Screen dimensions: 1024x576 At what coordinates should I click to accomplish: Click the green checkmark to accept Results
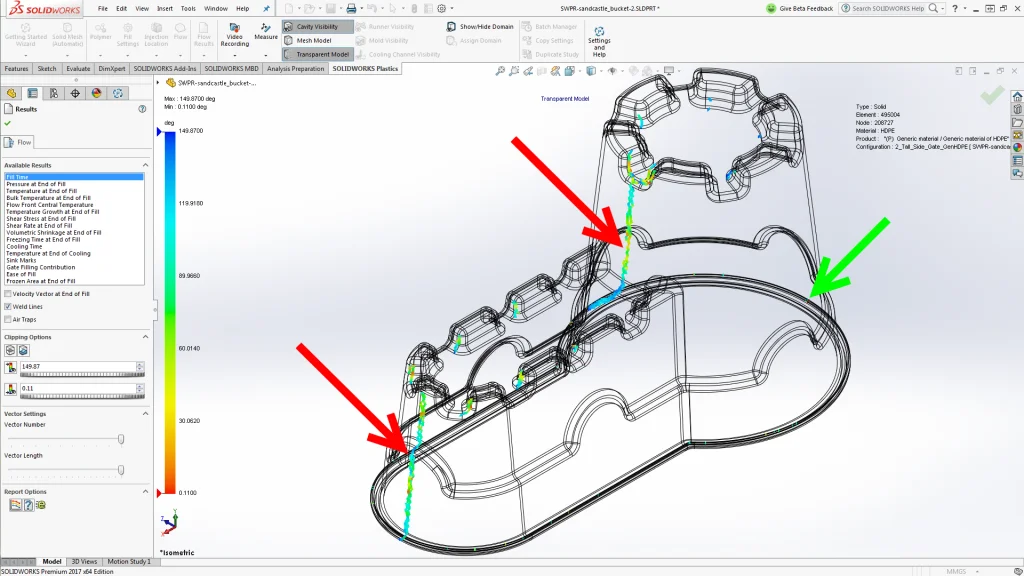[x=8, y=123]
